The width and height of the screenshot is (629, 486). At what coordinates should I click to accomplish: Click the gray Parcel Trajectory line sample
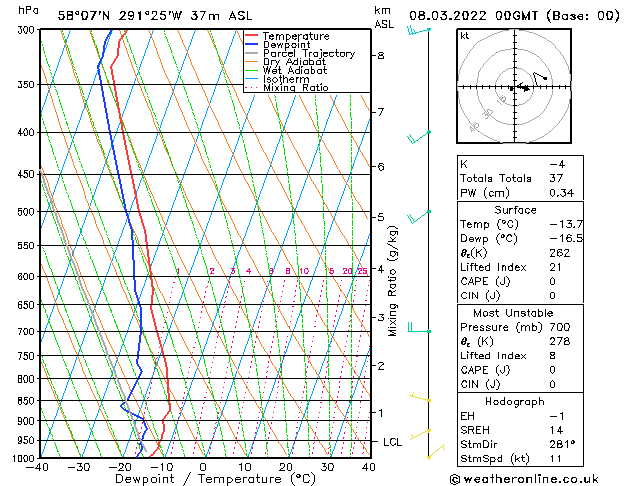[x=252, y=53]
